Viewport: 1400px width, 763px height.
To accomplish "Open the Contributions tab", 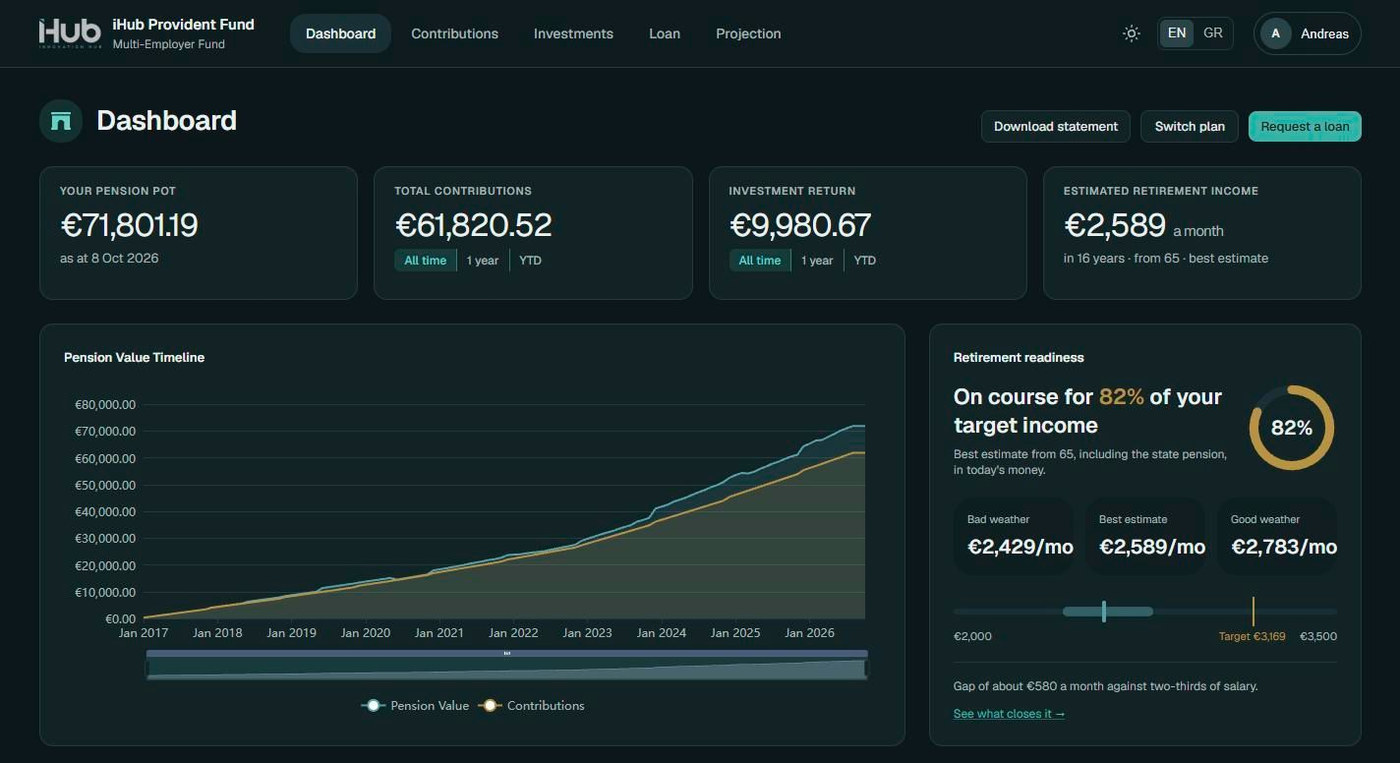I will pyautogui.click(x=455, y=33).
